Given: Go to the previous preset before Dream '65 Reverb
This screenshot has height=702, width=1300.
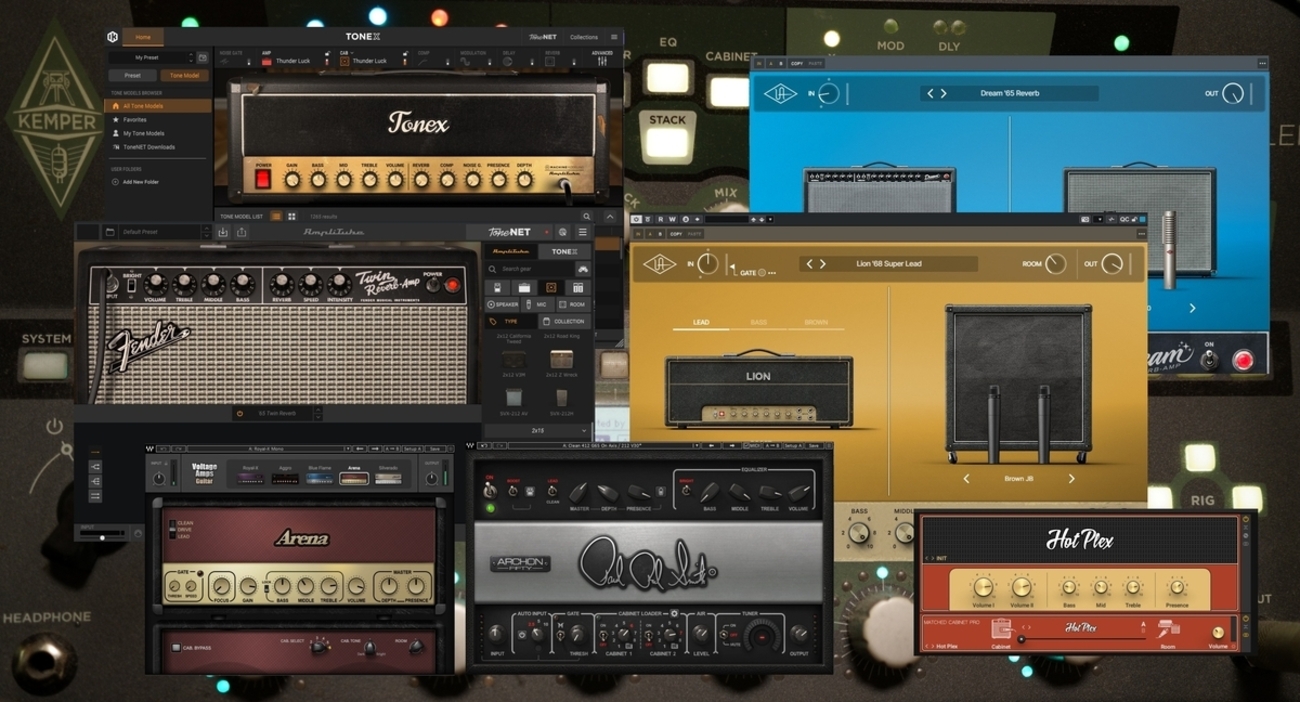Looking at the screenshot, I should (x=930, y=93).
